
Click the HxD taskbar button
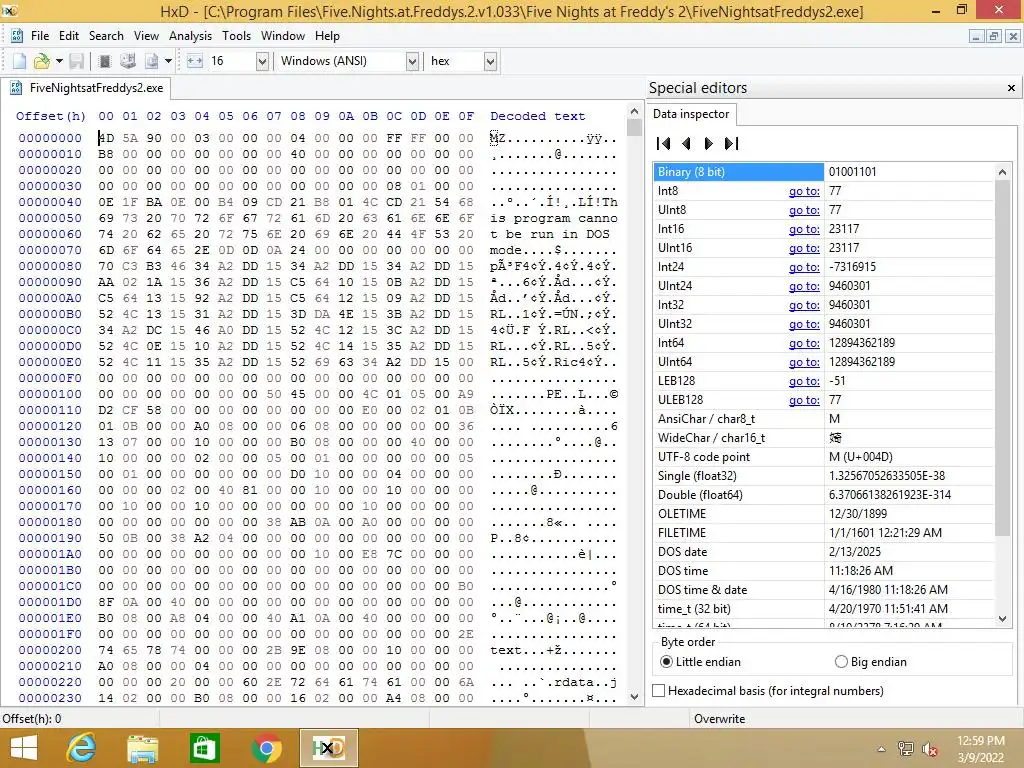[x=328, y=748]
